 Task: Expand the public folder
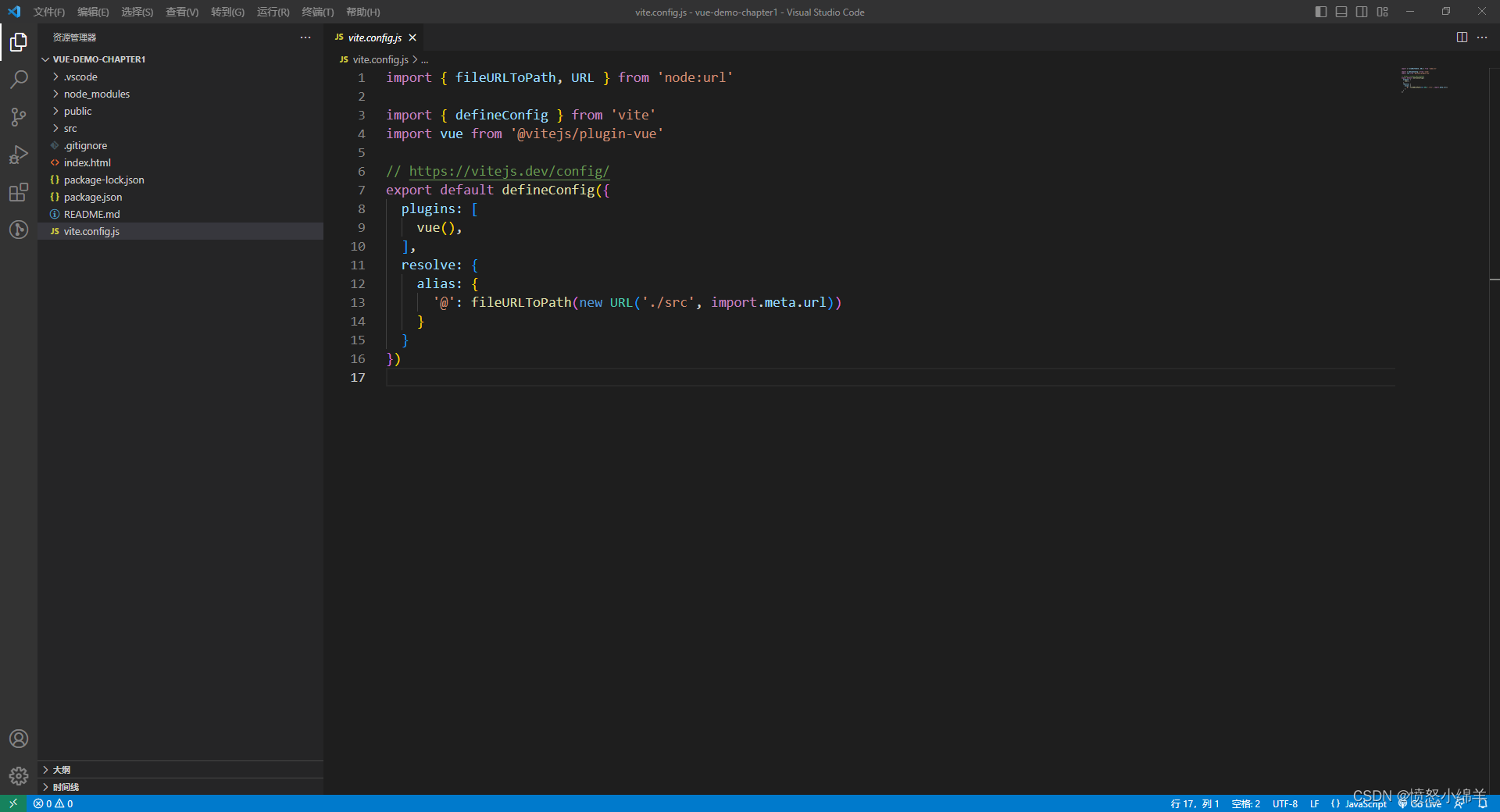pyautogui.click(x=55, y=111)
